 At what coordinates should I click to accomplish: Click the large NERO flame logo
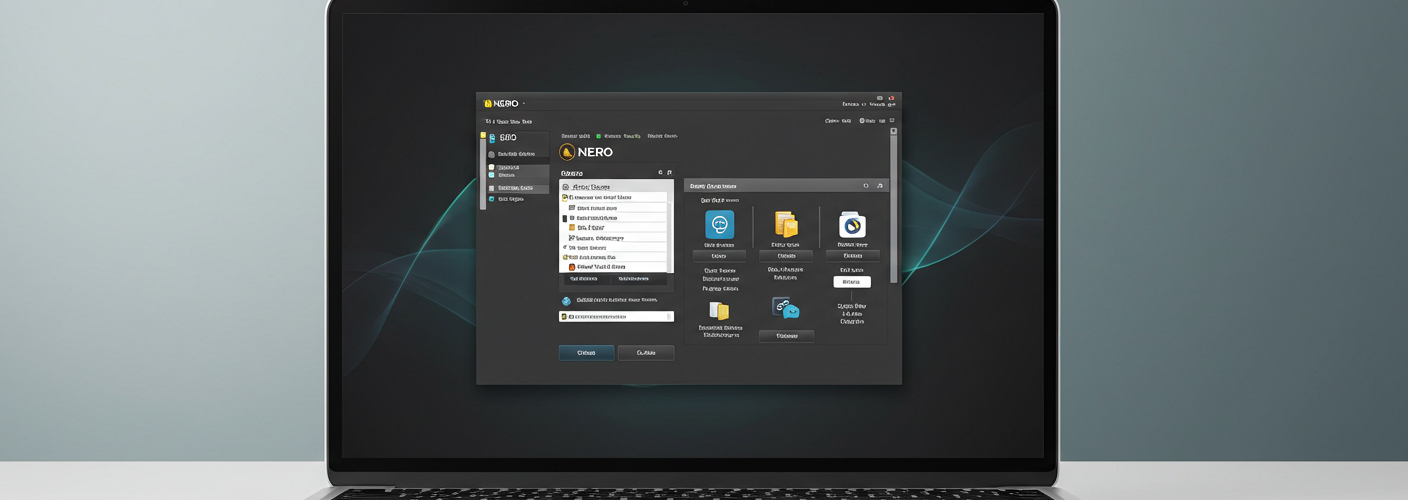tap(568, 152)
